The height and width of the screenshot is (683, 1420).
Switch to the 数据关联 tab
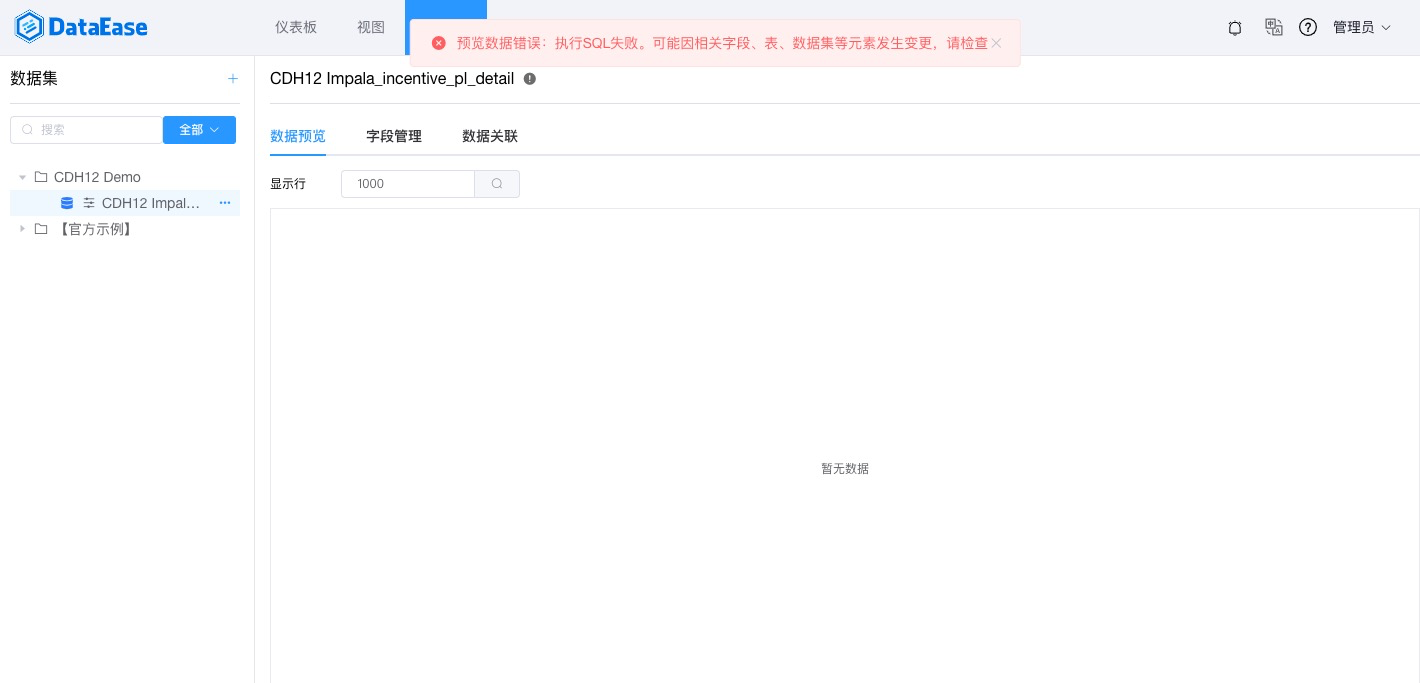pos(490,136)
